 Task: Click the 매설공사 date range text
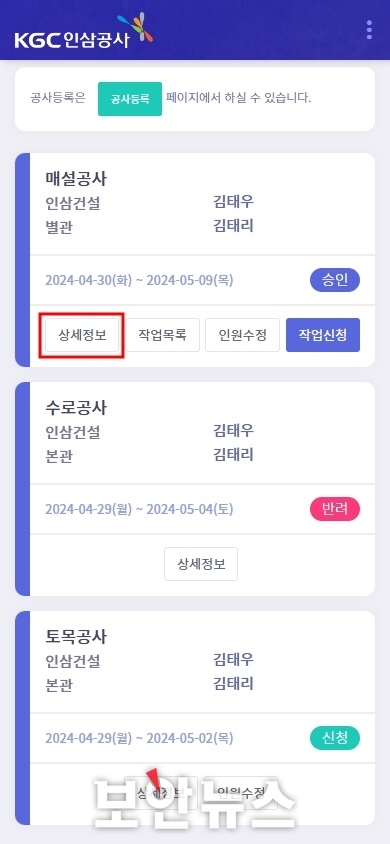[139, 280]
